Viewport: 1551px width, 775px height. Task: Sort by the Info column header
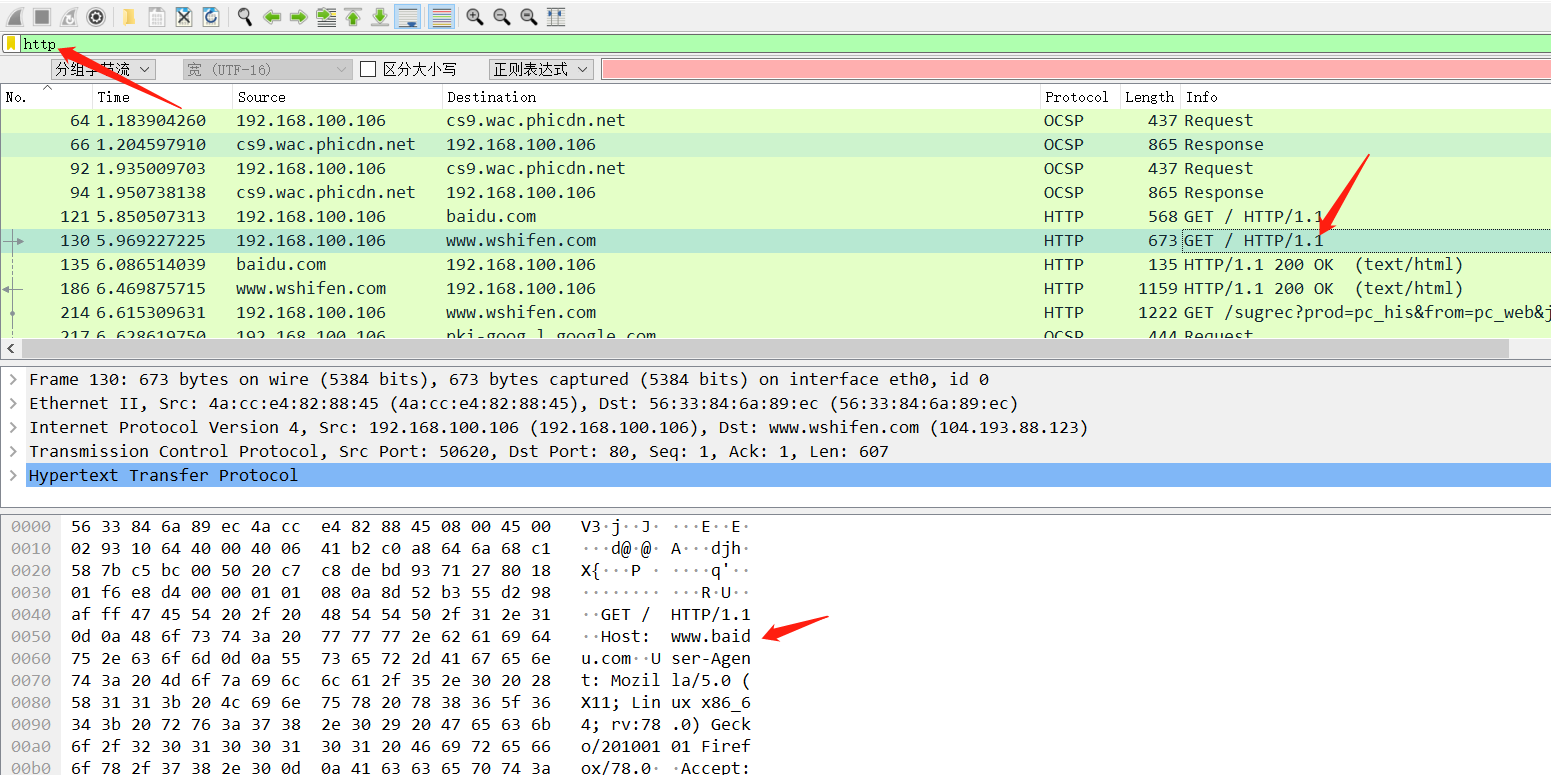[x=1365, y=97]
